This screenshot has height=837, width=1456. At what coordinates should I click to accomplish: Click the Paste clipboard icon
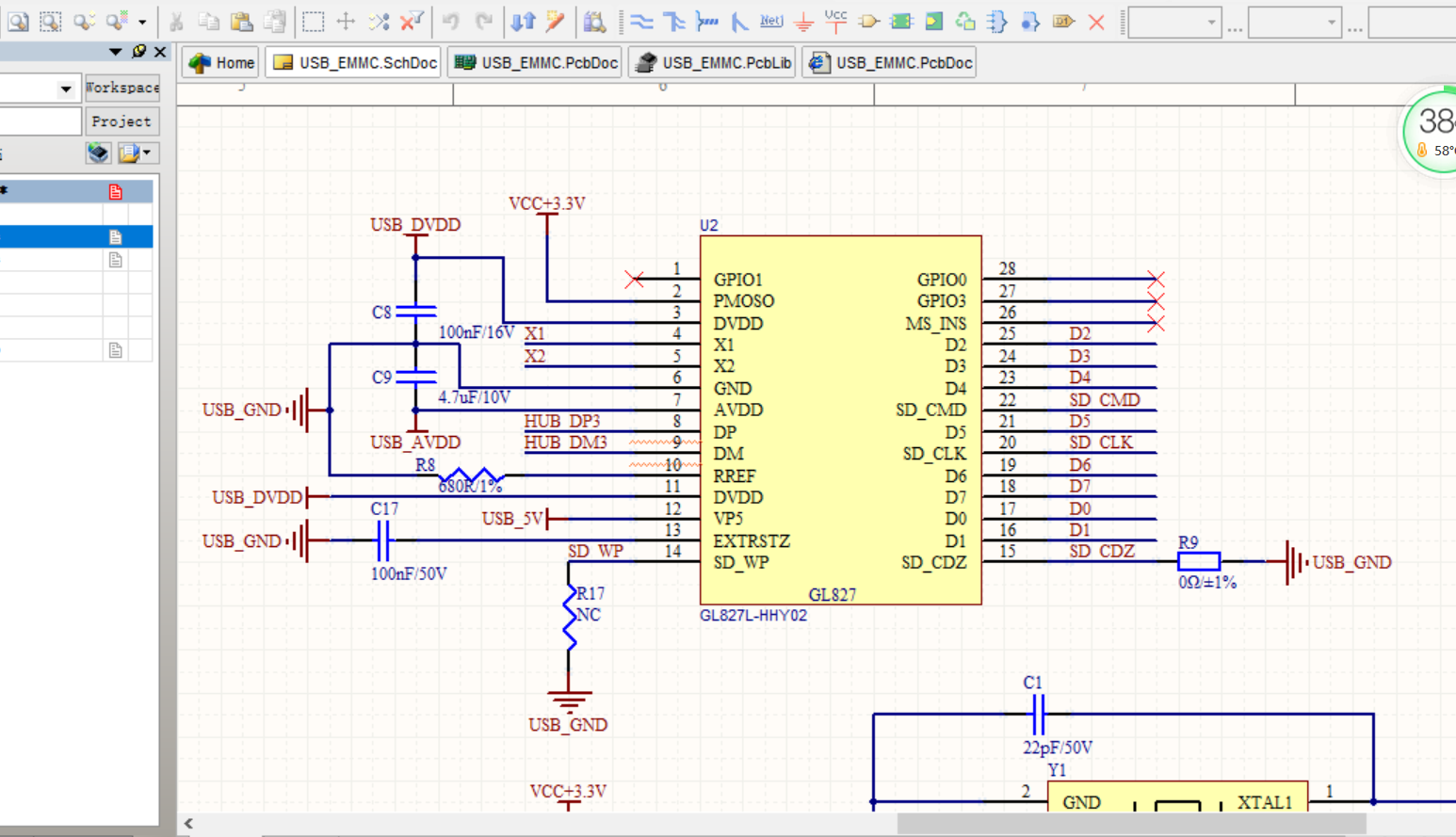[x=242, y=21]
